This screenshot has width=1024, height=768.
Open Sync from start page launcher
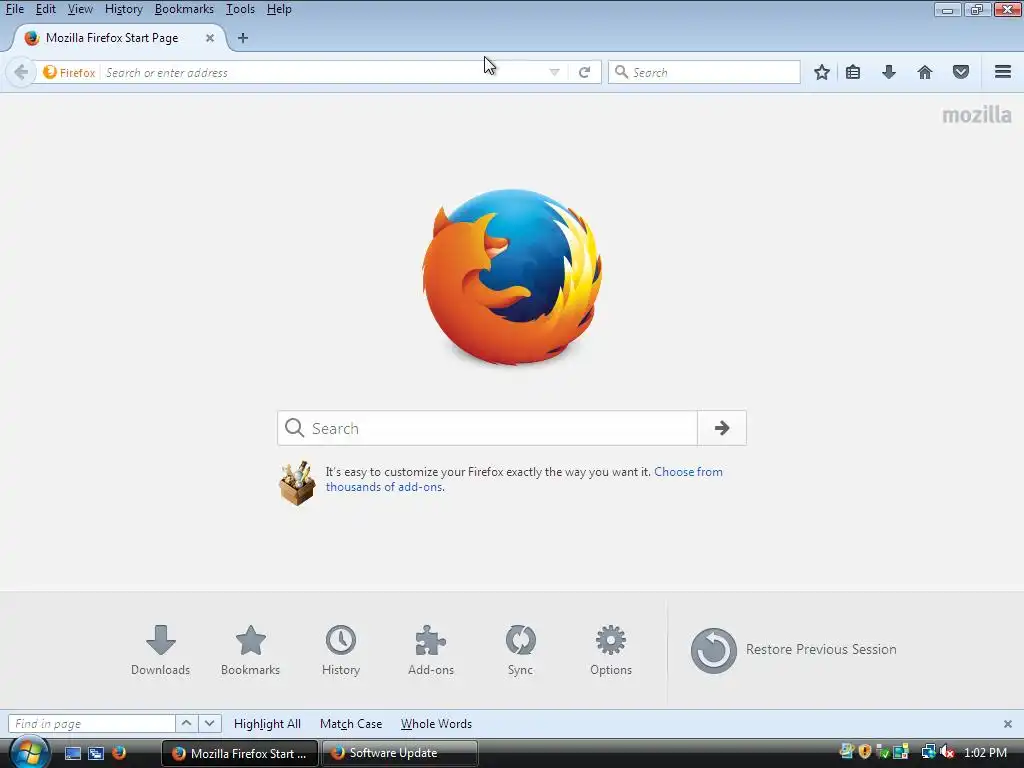tap(520, 650)
